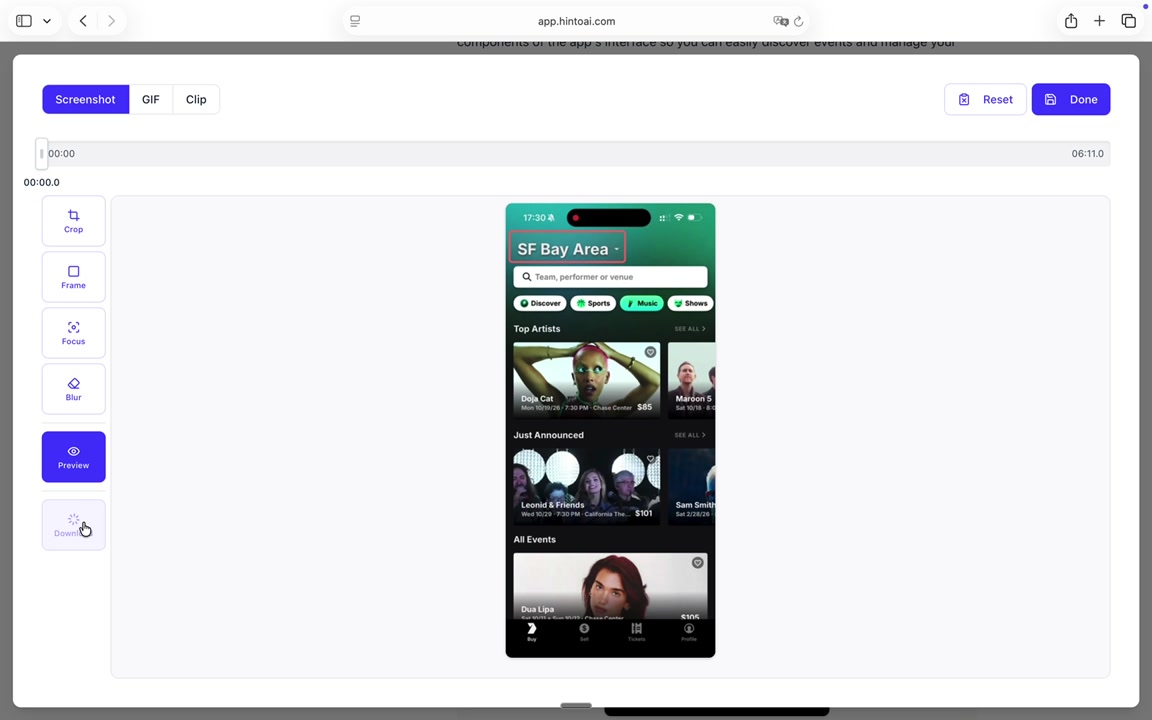
Task: Click the Safari share icon
Action: point(1071,21)
